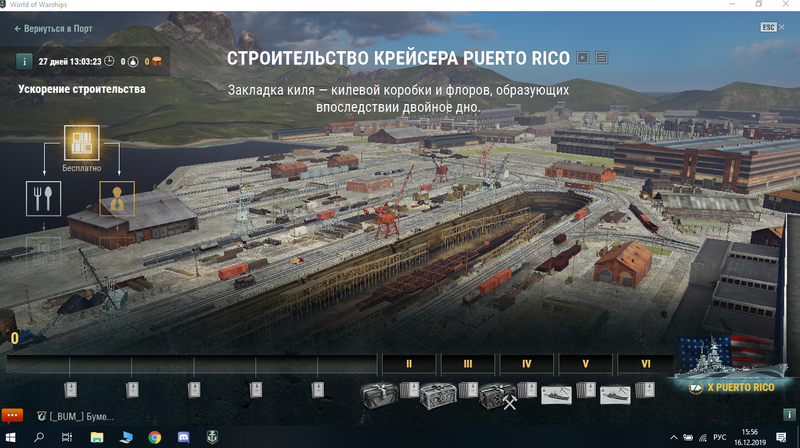Viewport: 800px width, 448px height.
Task: Open the orange chat button
Action: [12, 415]
